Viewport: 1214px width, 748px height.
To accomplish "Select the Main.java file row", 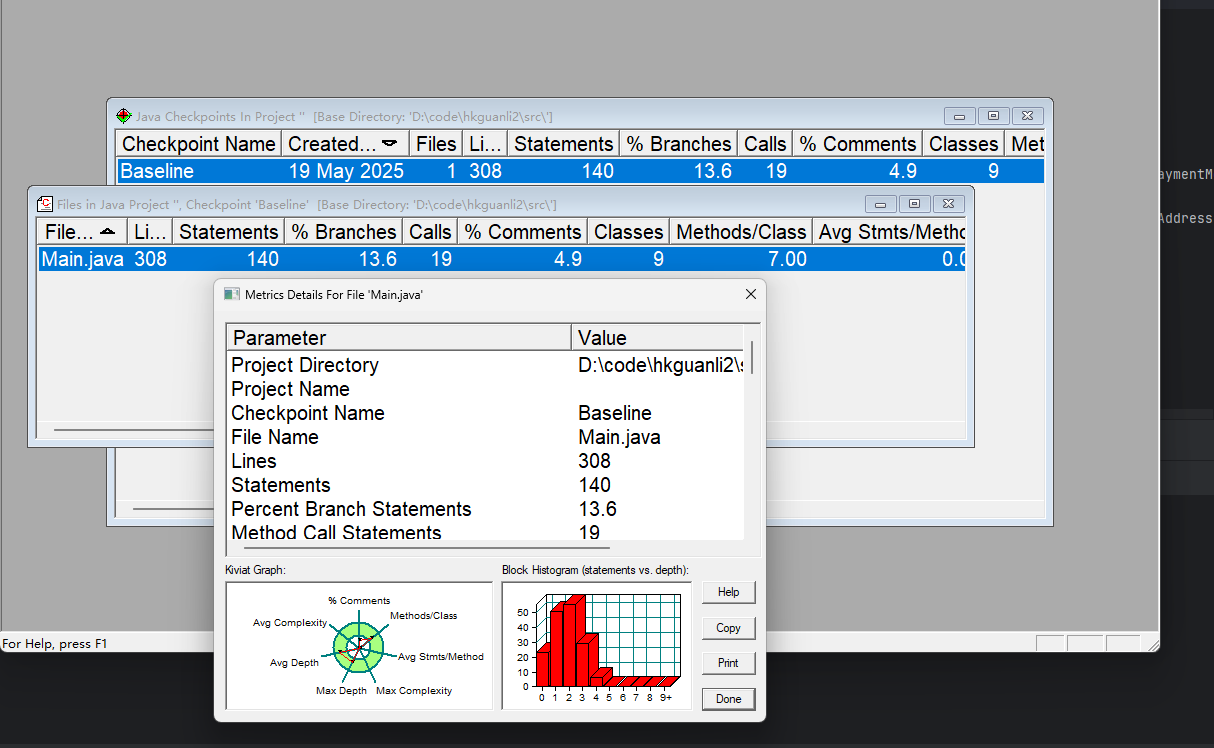I will [502, 259].
